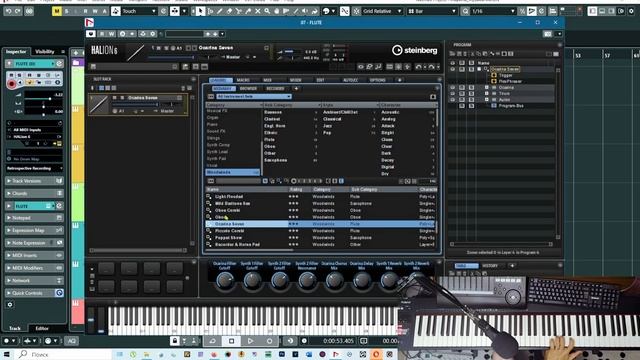Select Acoustic character filter
Image resolution: width=640 pixels, height=360 pixels.
408,112
